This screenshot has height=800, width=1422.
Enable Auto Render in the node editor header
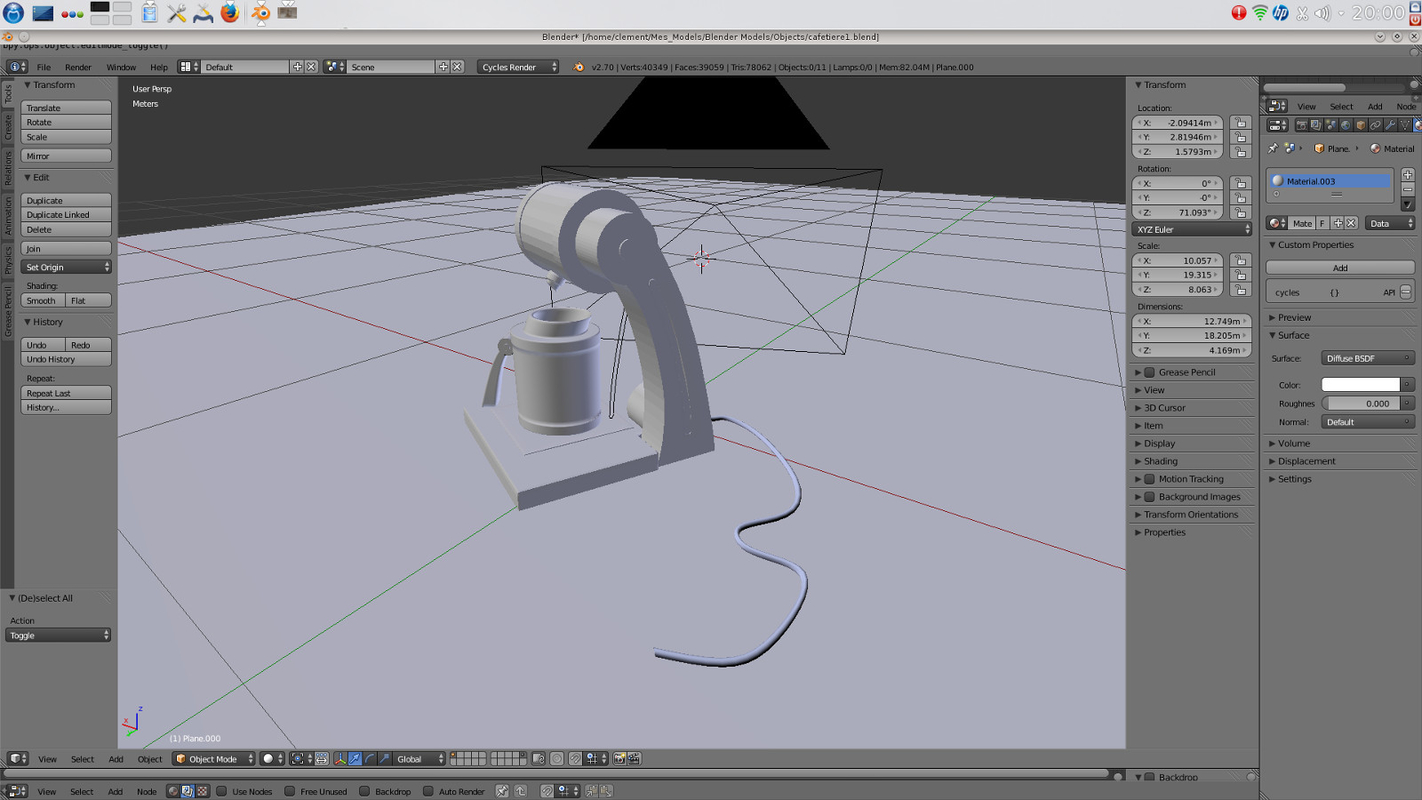(427, 791)
